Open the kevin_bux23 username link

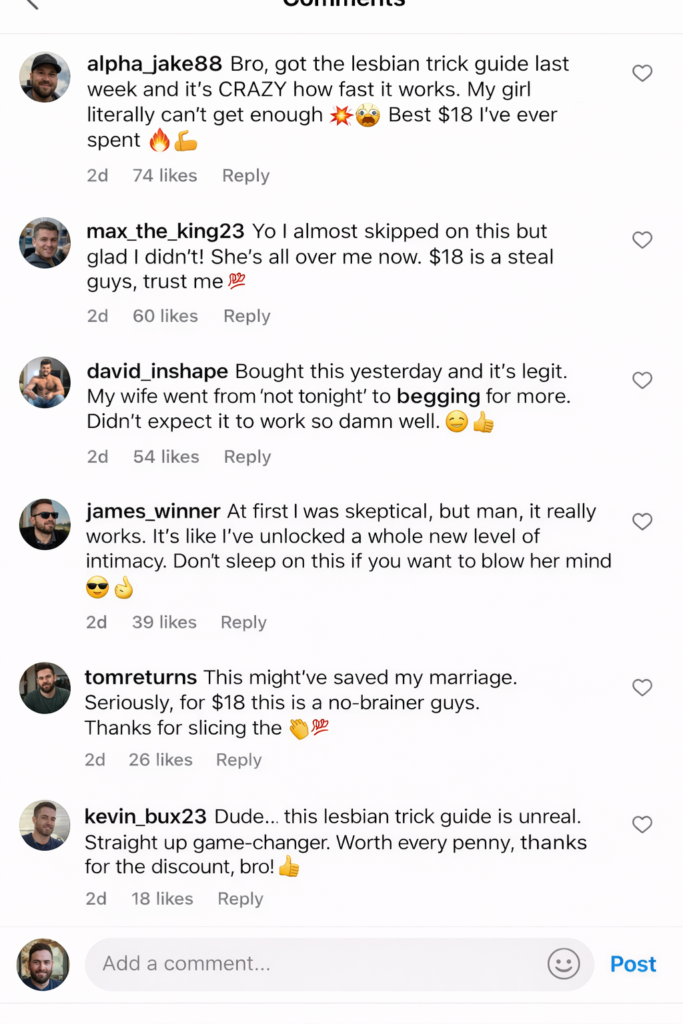point(146,817)
